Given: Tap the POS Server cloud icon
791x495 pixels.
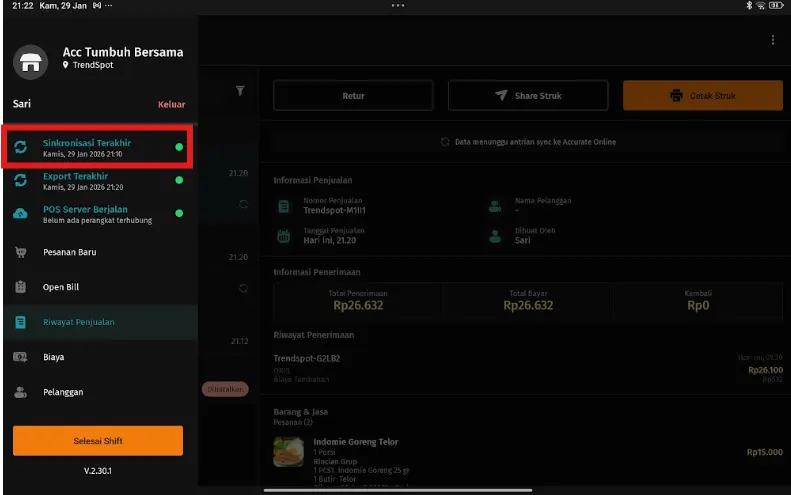Looking at the screenshot, I should pos(20,213).
